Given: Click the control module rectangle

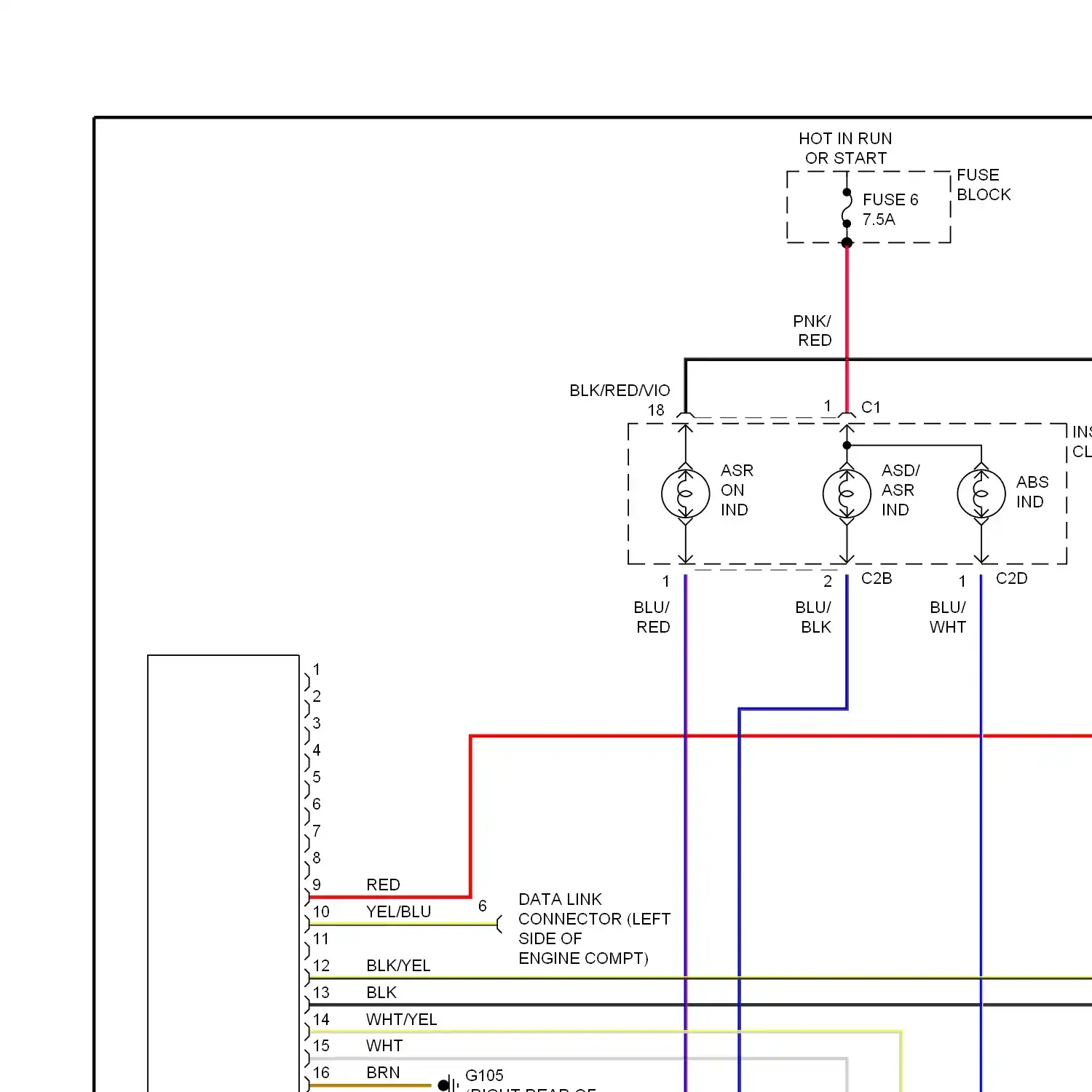Looking at the screenshot, I should pyautogui.click(x=223, y=873).
